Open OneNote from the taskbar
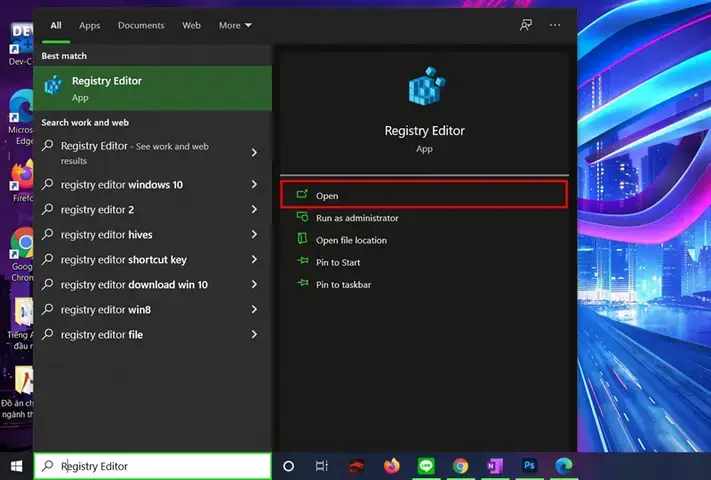This screenshot has height=480, width=711. [495, 466]
